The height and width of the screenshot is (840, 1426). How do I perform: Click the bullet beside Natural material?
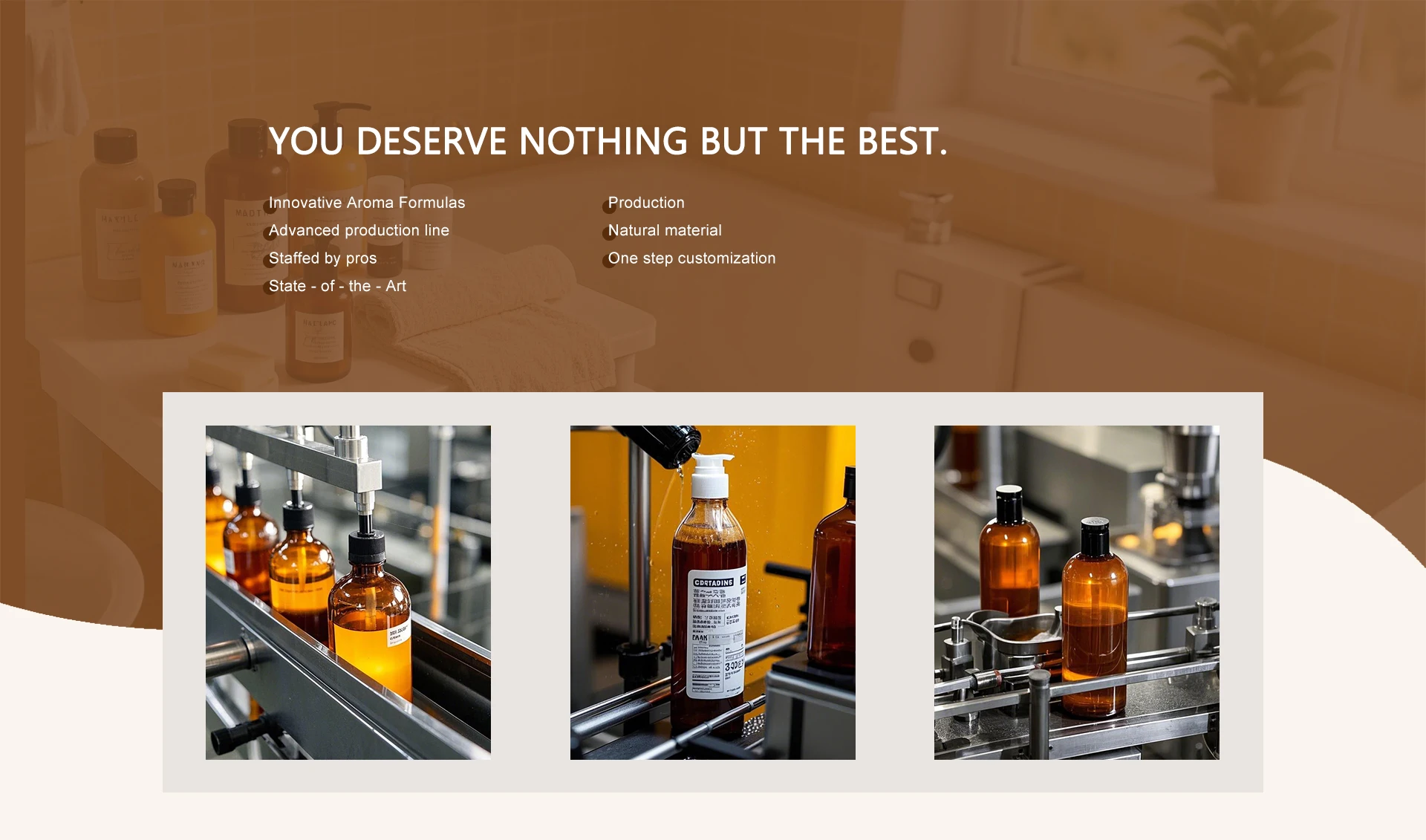[x=609, y=234]
